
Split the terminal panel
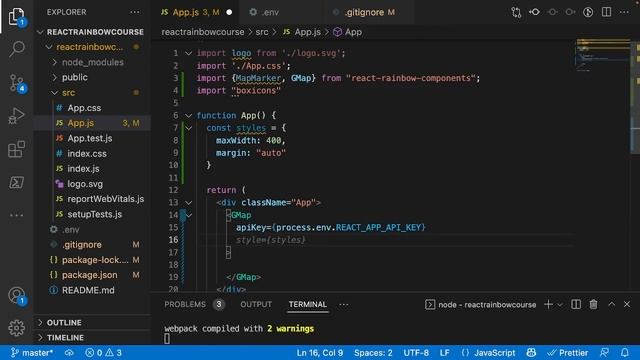pyautogui.click(x=576, y=304)
